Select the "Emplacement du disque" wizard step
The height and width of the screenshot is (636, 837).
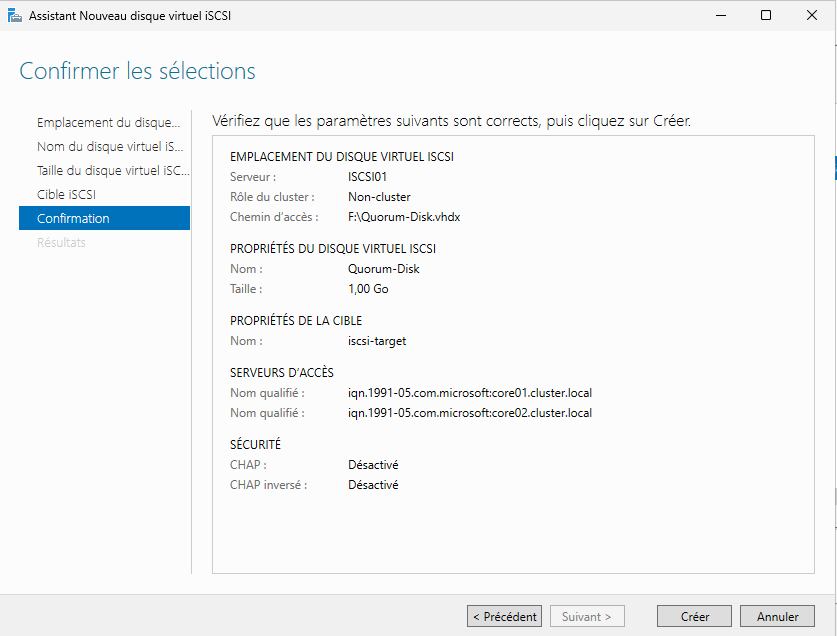(x=107, y=122)
